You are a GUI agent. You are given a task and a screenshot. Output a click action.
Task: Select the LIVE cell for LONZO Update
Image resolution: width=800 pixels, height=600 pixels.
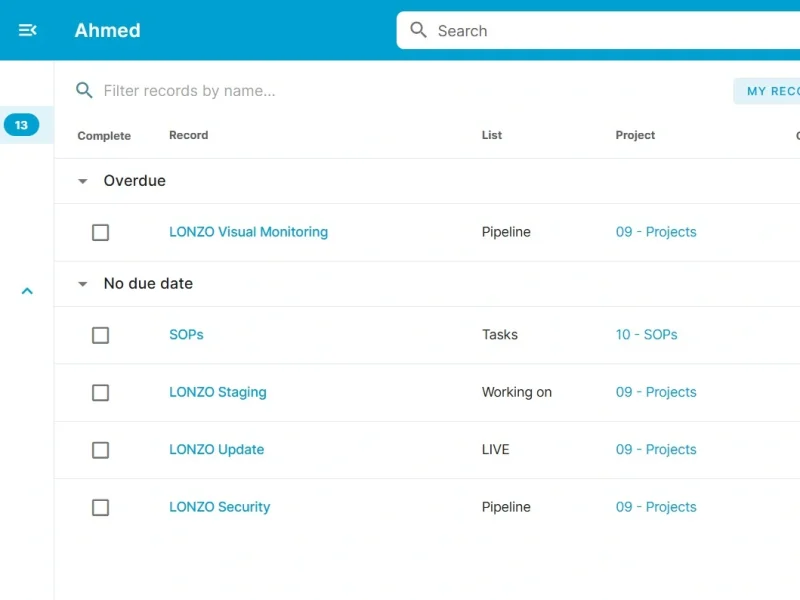pos(495,449)
